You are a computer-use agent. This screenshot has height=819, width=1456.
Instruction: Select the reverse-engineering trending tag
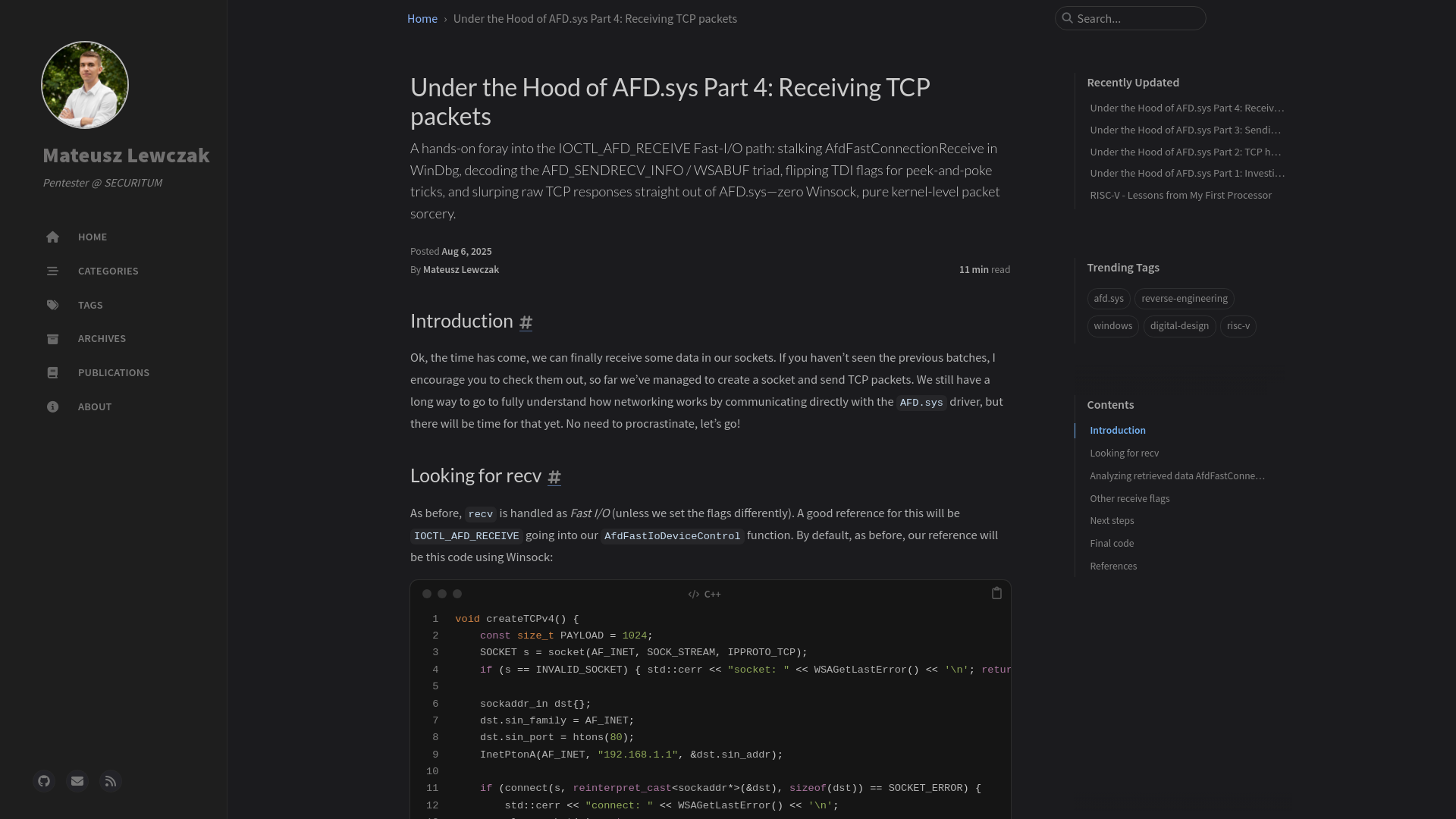(x=1185, y=299)
